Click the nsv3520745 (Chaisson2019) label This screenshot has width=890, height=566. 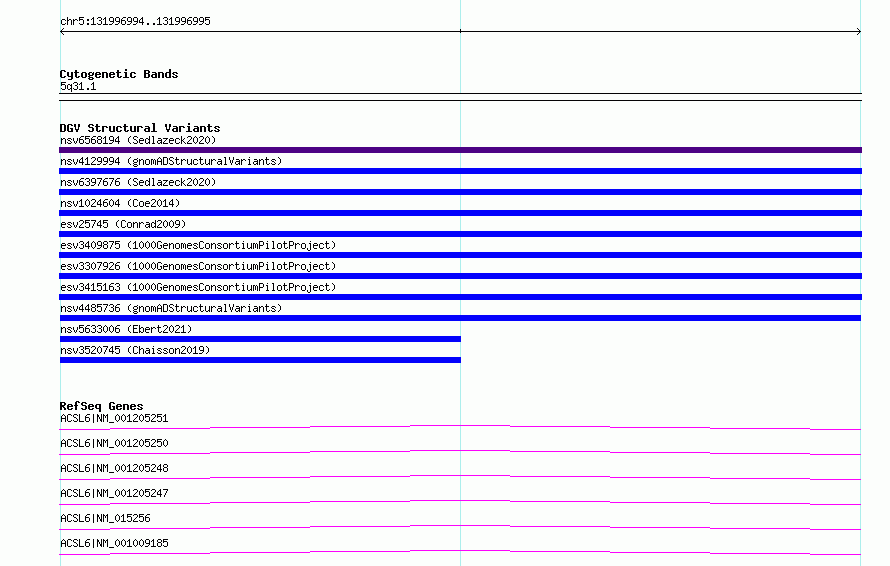click(135, 350)
